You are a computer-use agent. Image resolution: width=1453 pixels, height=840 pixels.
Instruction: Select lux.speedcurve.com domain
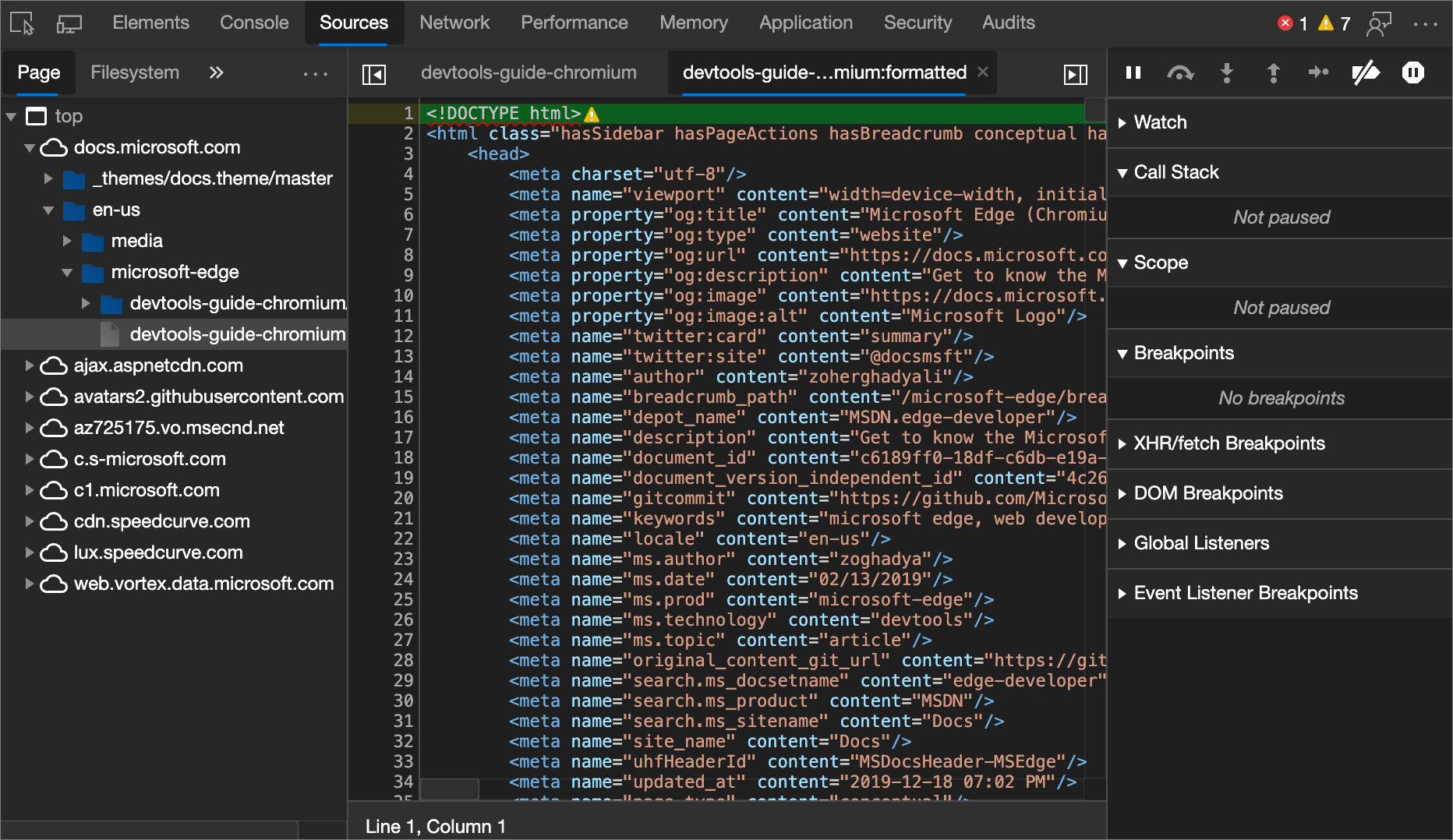(x=158, y=552)
